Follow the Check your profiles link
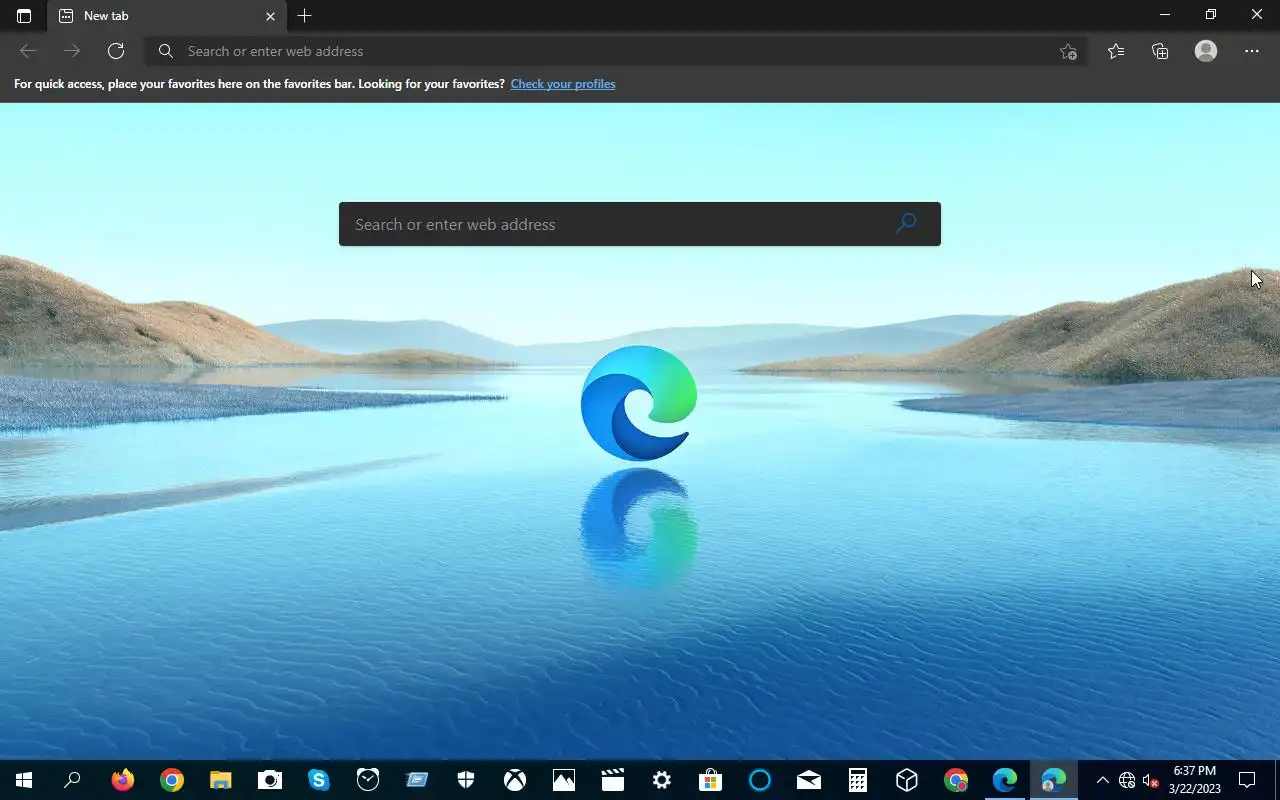1280x800 pixels. [563, 84]
